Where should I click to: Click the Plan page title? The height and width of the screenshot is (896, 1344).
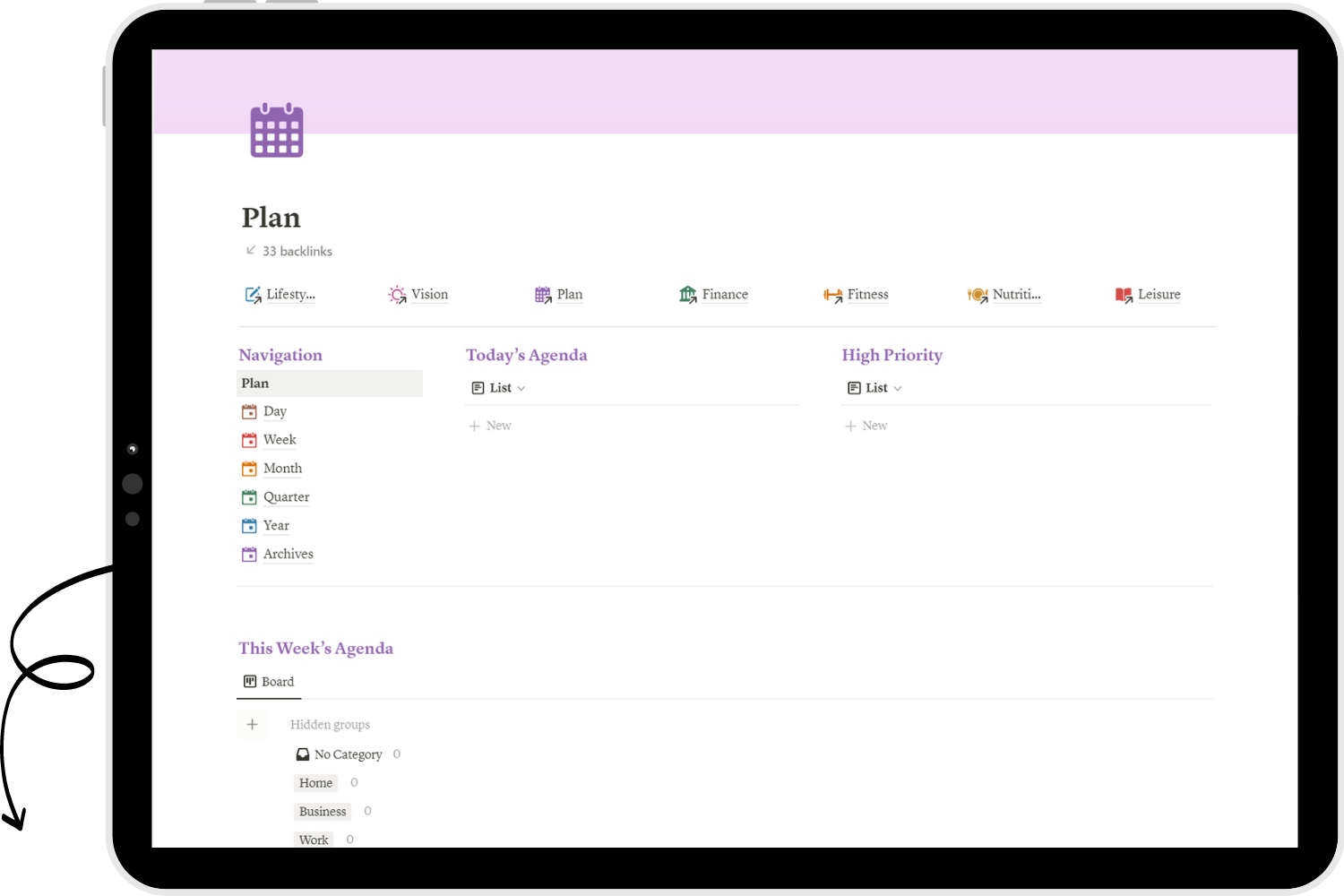(x=271, y=218)
